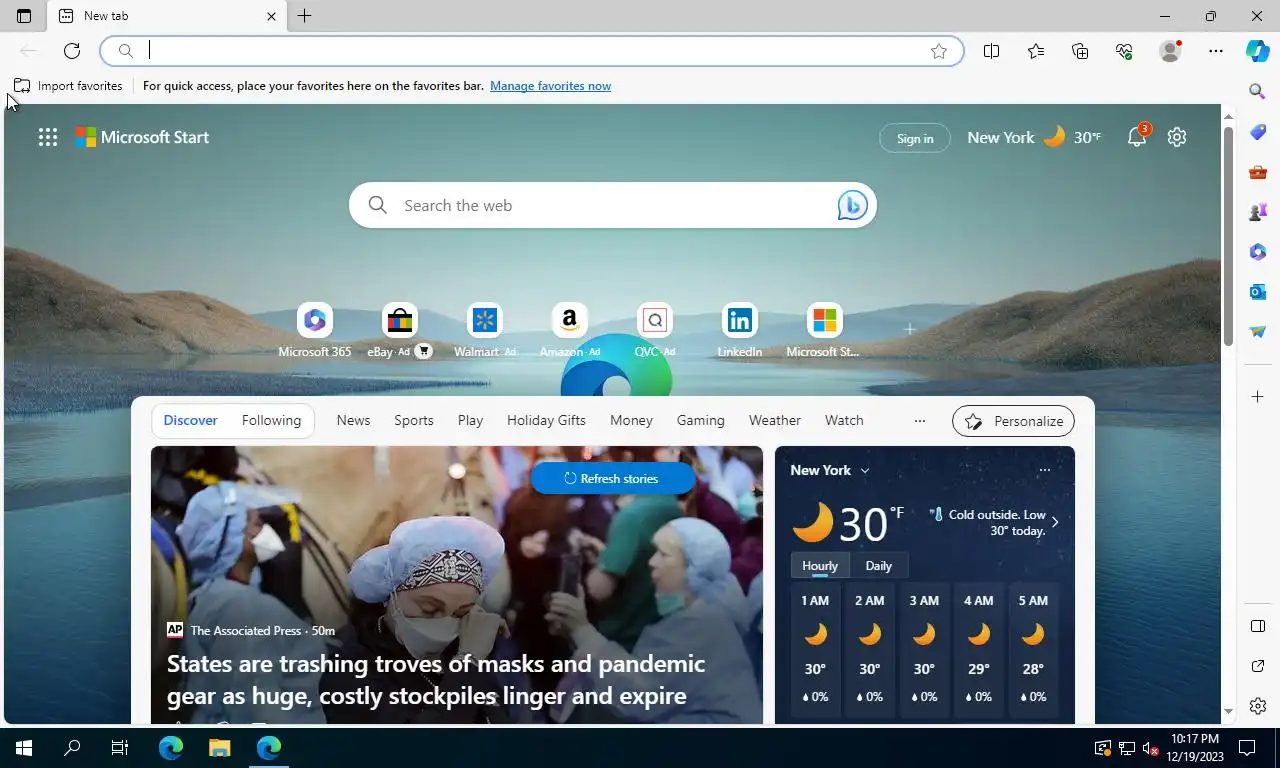Open the Copilot icon
This screenshot has height=768, width=1280.
point(1258,51)
